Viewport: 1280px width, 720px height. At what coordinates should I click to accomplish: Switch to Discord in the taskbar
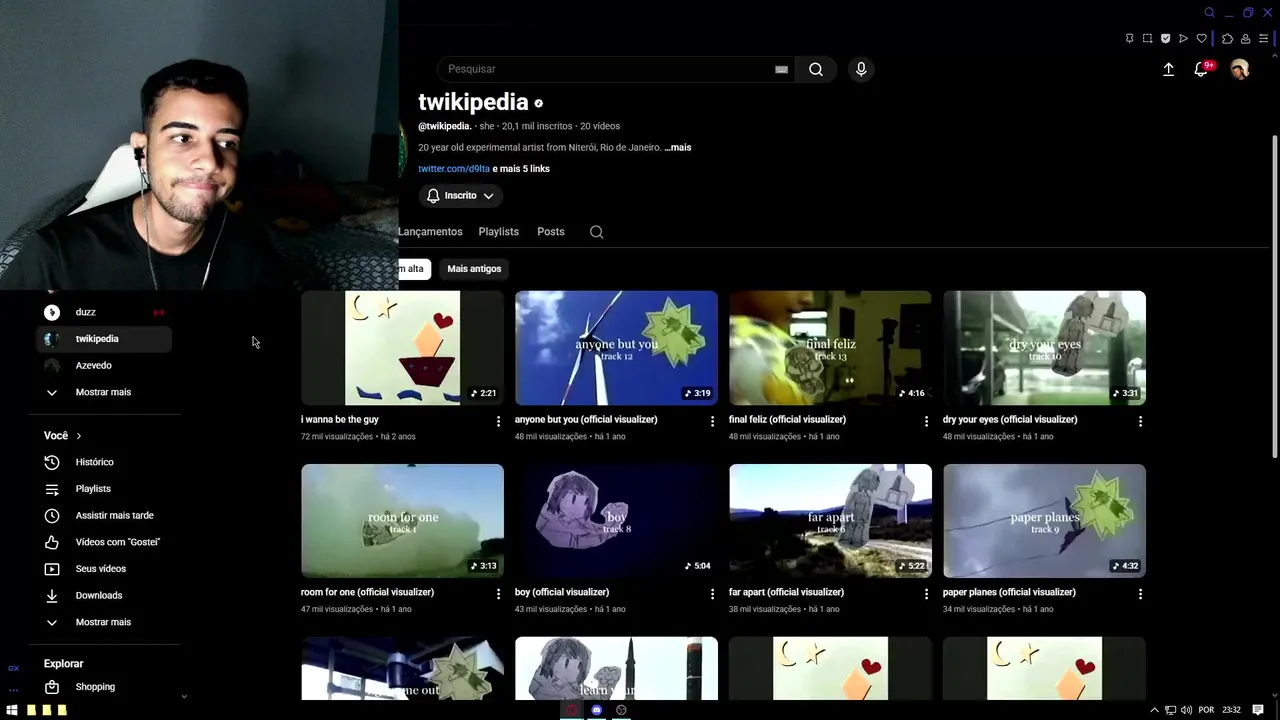(x=597, y=710)
